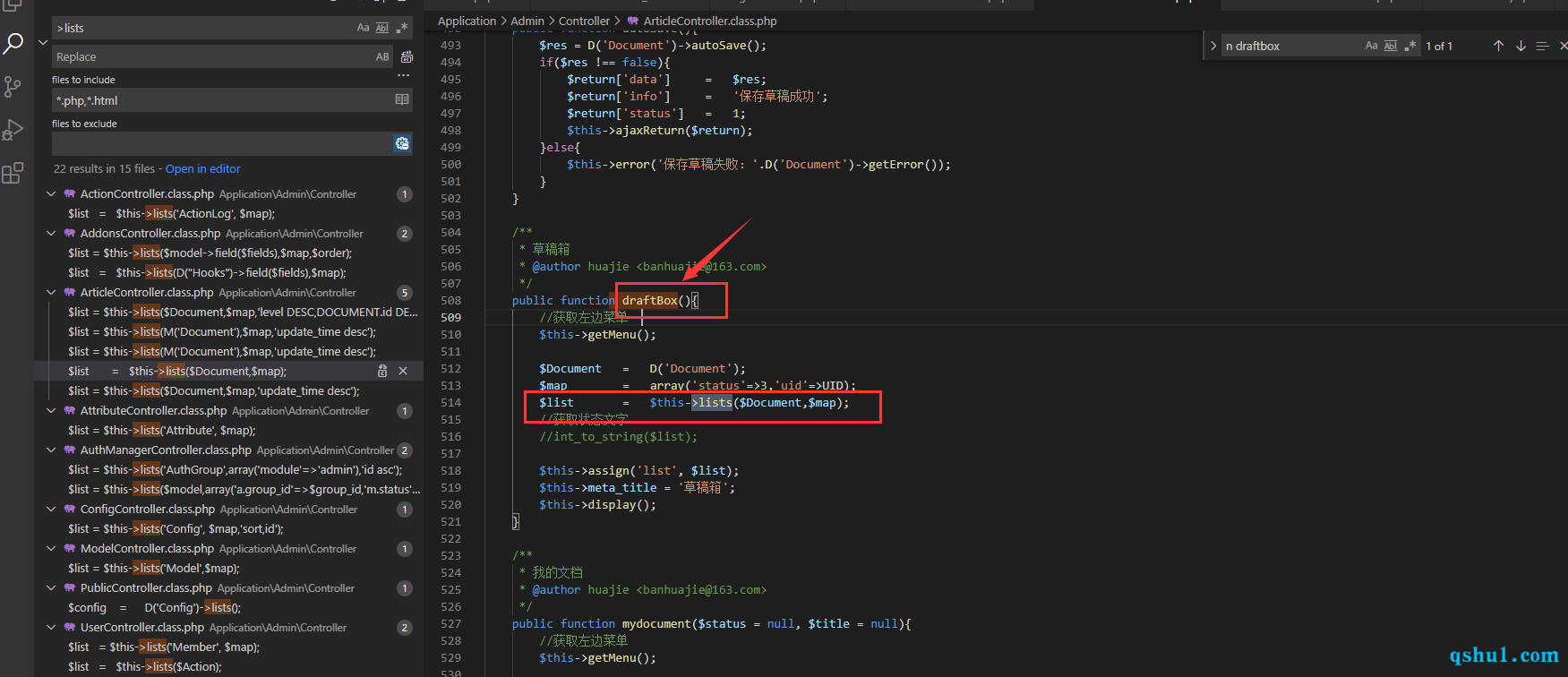
Task: Toggle use exclude settings gear icon
Action: tap(402, 143)
